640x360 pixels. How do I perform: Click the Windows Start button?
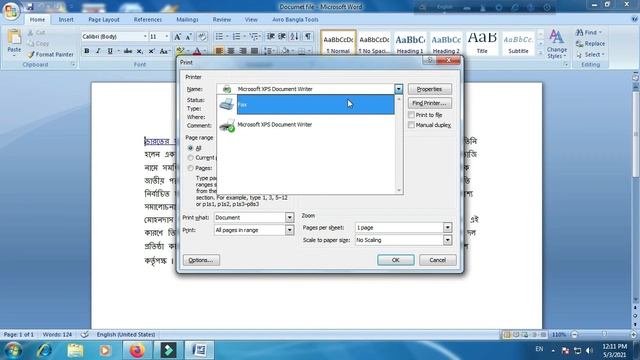click(13, 350)
